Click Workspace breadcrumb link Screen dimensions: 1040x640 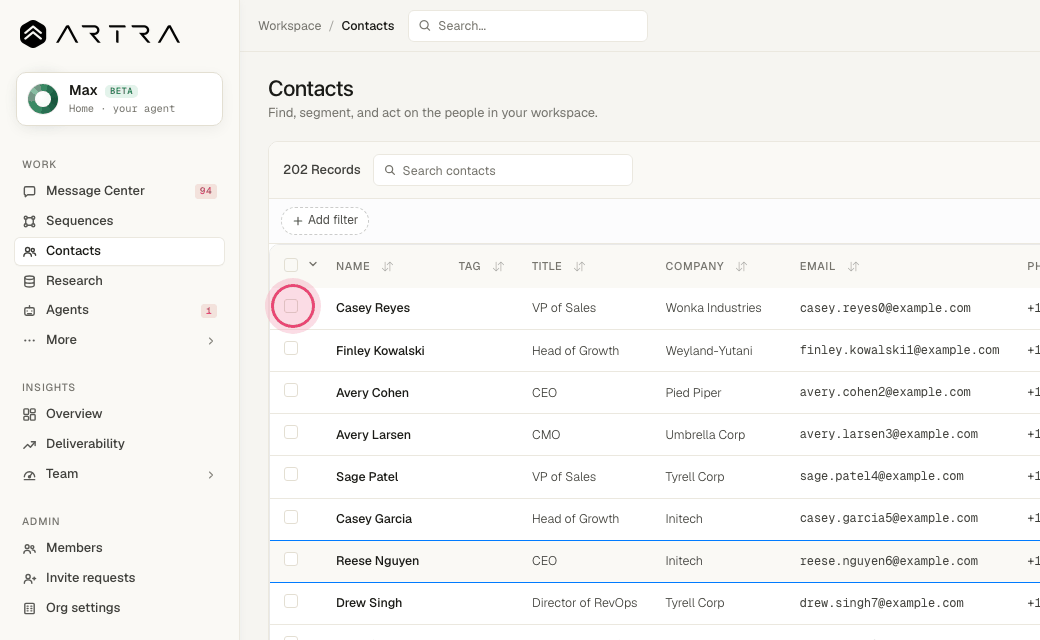290,26
